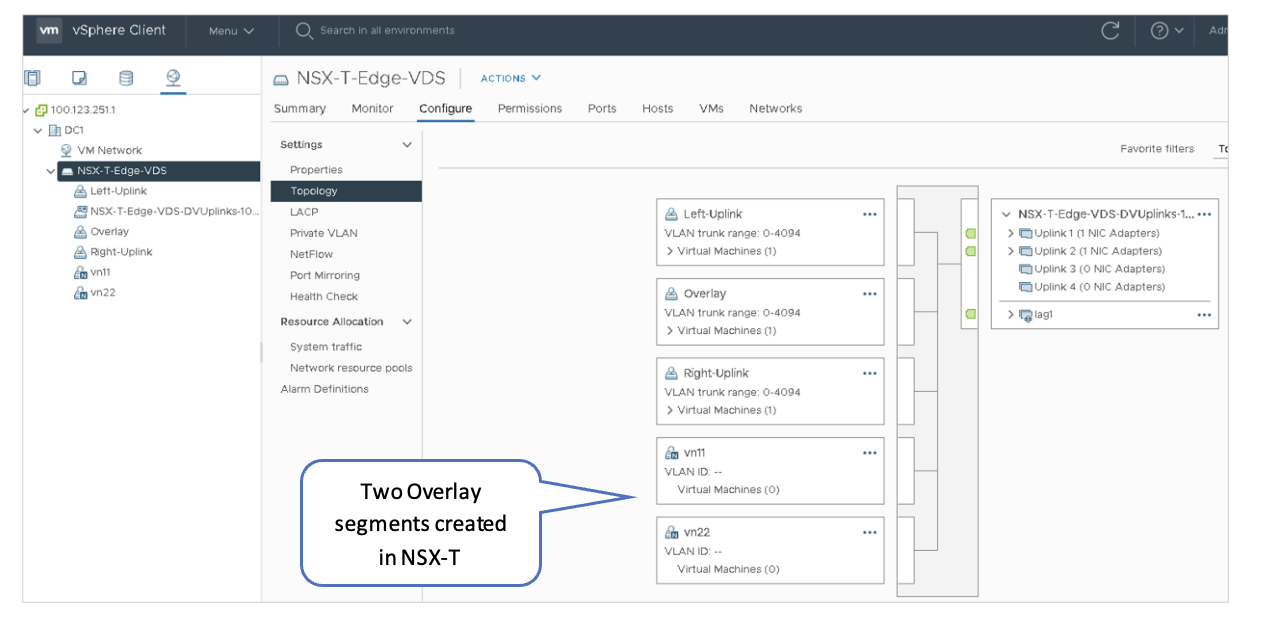Open the vSphere Client Menu dropdown

(x=231, y=31)
